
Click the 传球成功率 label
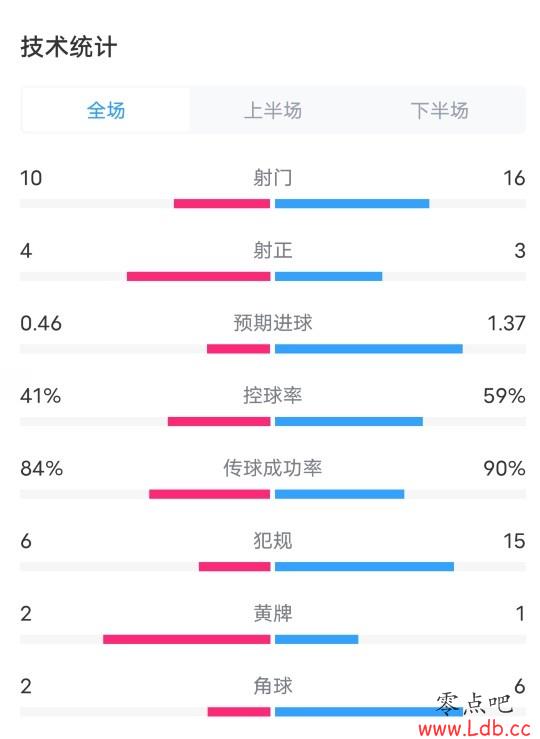[273, 468]
